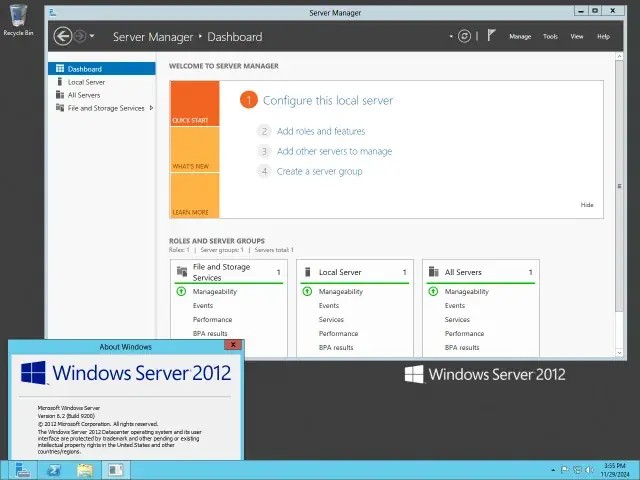
Task: Open Events in Local Server tile
Action: tap(329, 305)
